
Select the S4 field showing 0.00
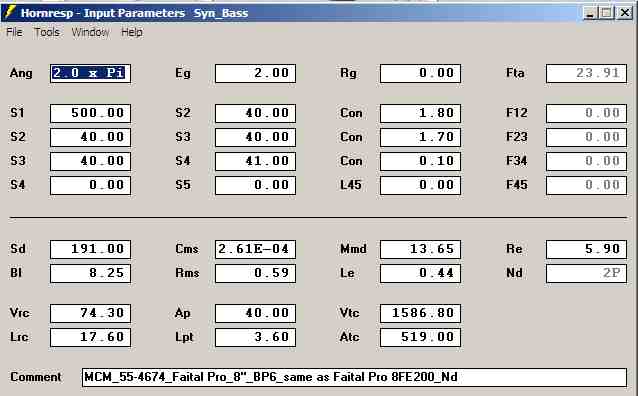pyautogui.click(x=90, y=185)
